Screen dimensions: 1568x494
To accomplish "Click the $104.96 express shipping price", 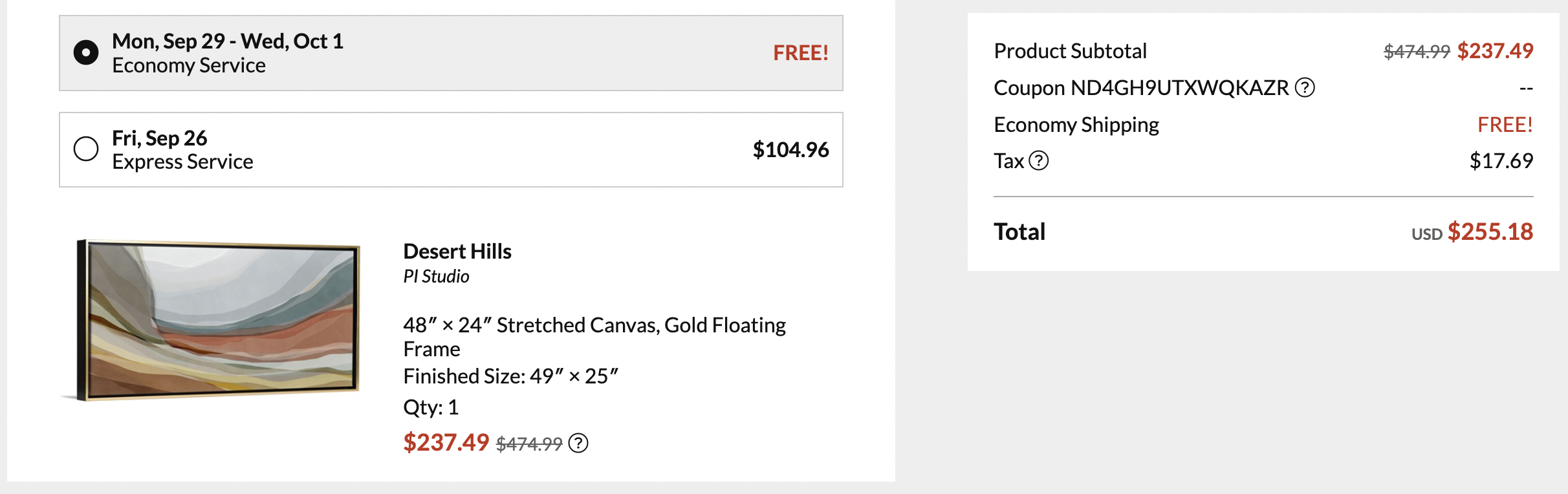I will click(x=790, y=149).
